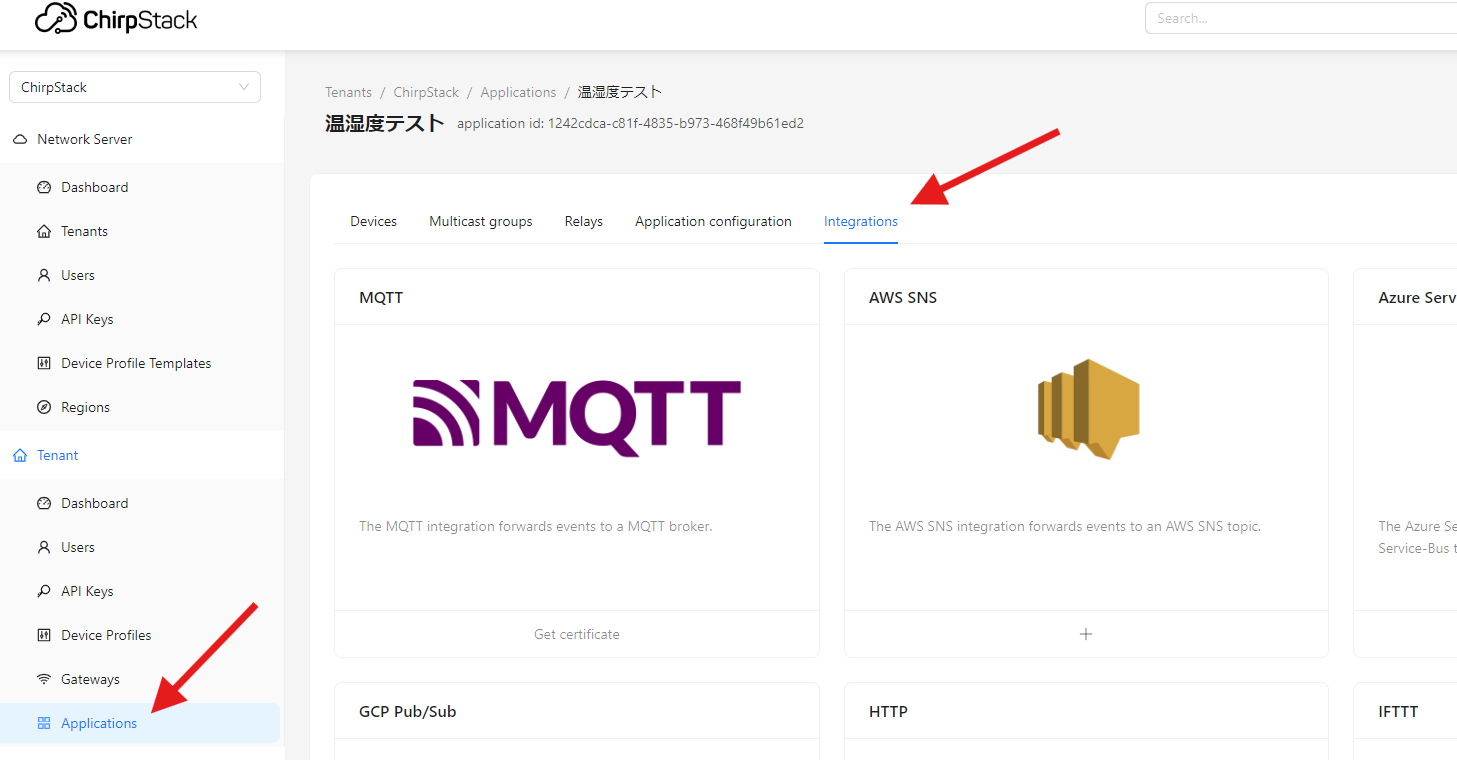Open the Applications menu item
Image resolution: width=1457 pixels, height=760 pixels.
(142, 723)
